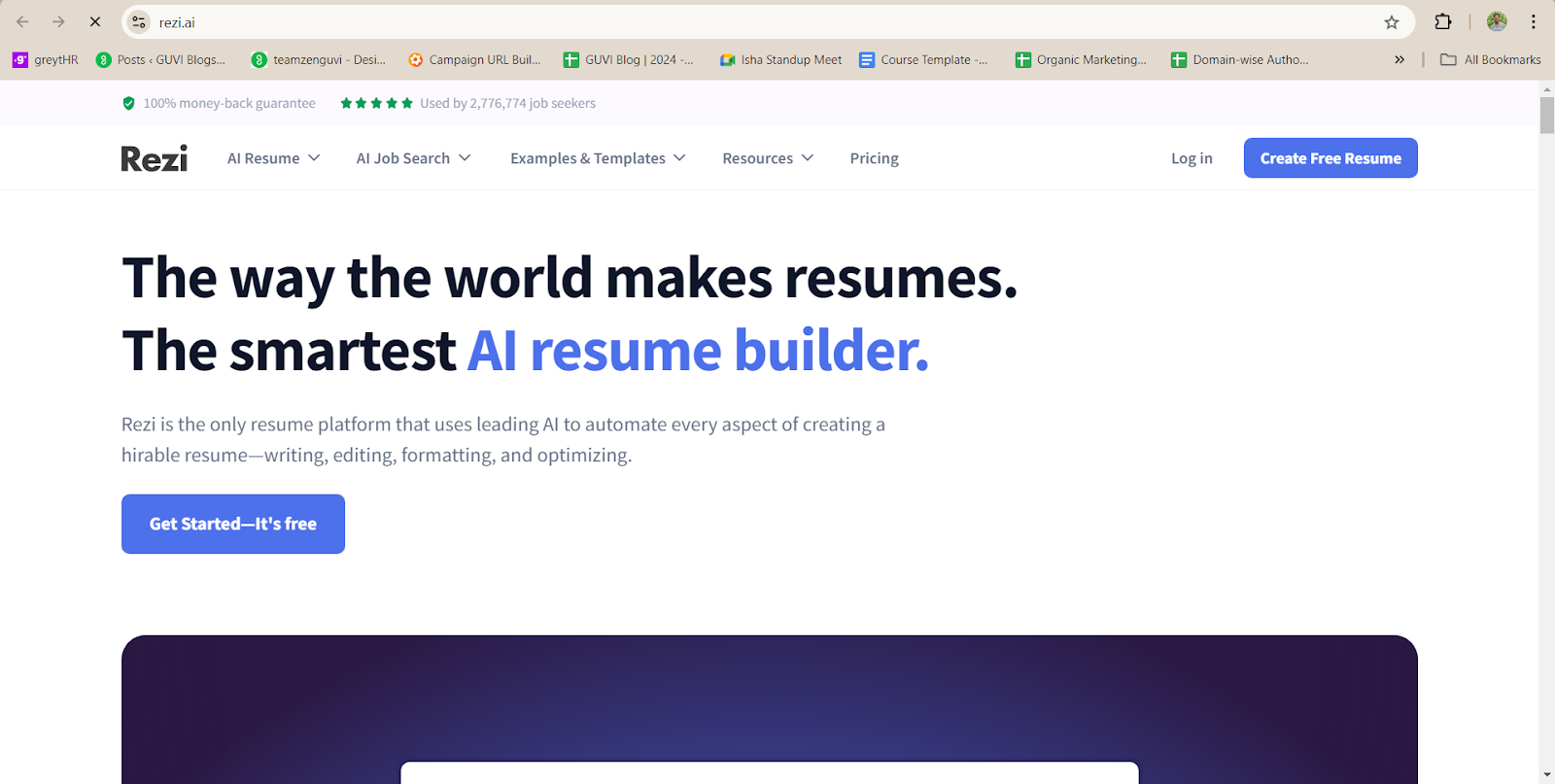1555x784 pixels.
Task: Click the browser back arrow
Action: (22, 21)
